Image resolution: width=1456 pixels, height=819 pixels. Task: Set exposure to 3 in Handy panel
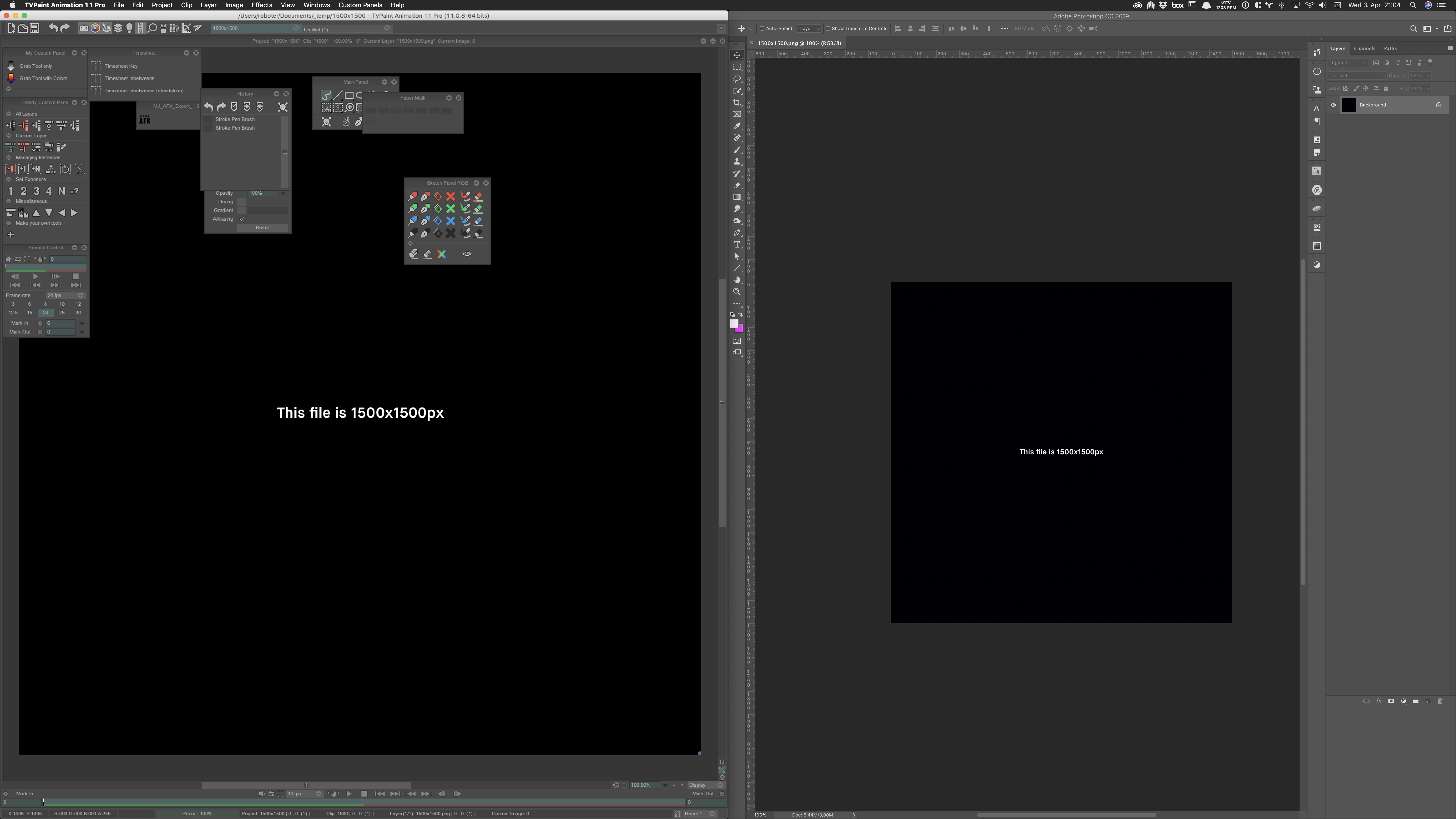click(36, 191)
